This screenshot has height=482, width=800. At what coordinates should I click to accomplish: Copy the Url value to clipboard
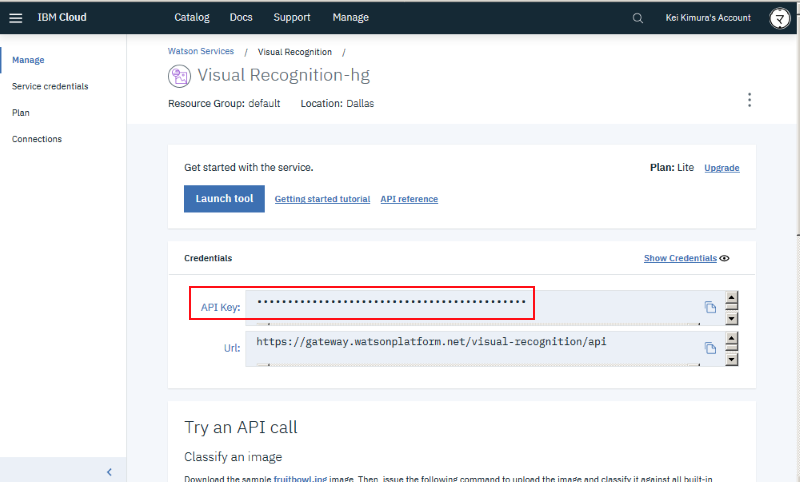coord(710,348)
